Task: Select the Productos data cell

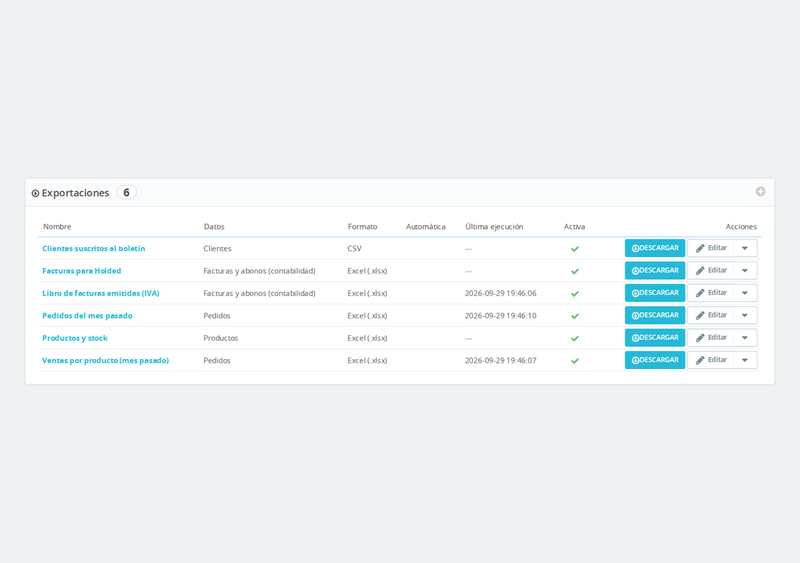Action: point(220,338)
